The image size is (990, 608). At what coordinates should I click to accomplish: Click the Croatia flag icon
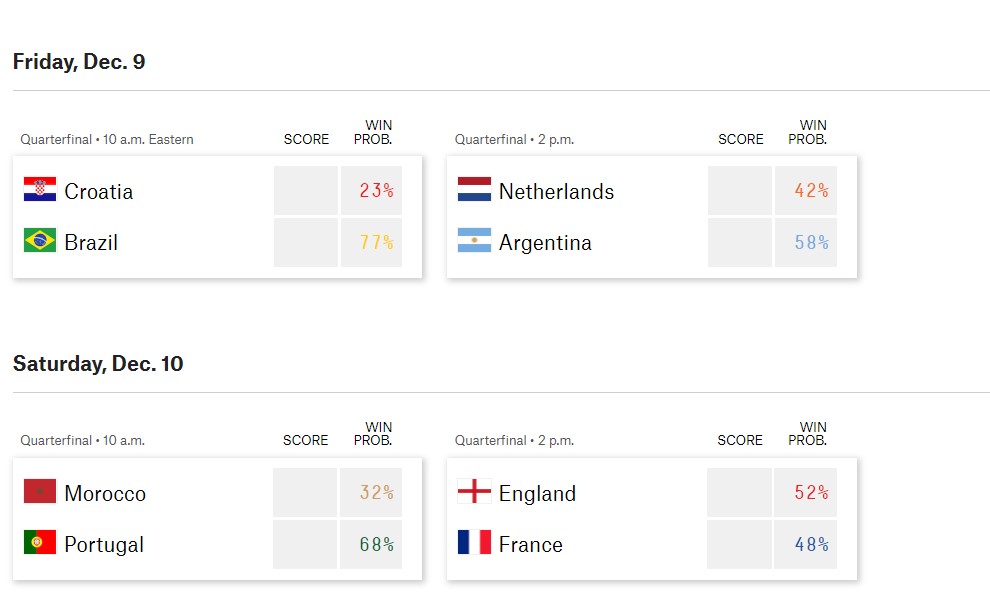click(x=40, y=190)
